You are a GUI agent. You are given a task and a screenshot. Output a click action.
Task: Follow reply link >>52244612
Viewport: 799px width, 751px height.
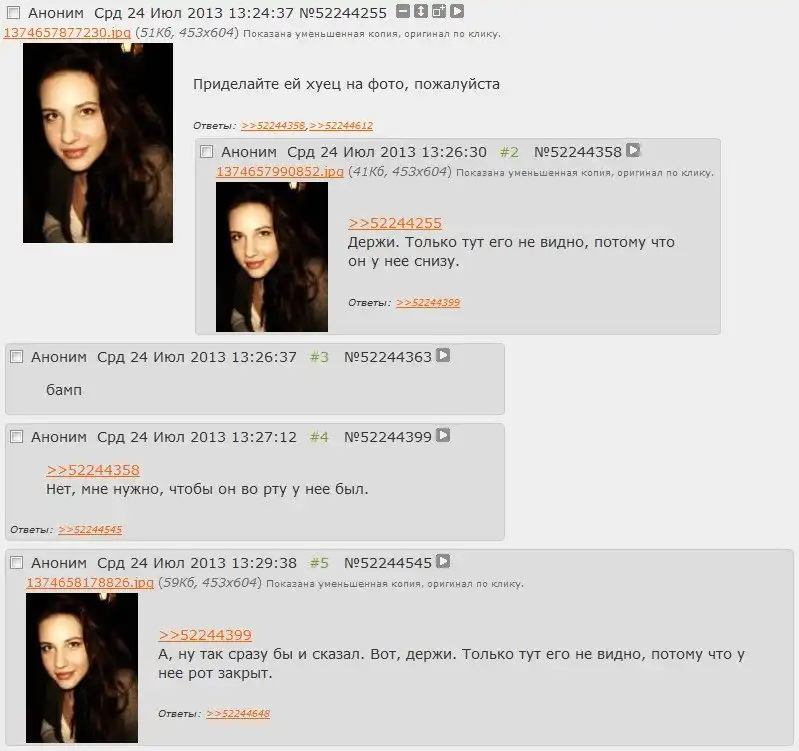[x=341, y=125]
